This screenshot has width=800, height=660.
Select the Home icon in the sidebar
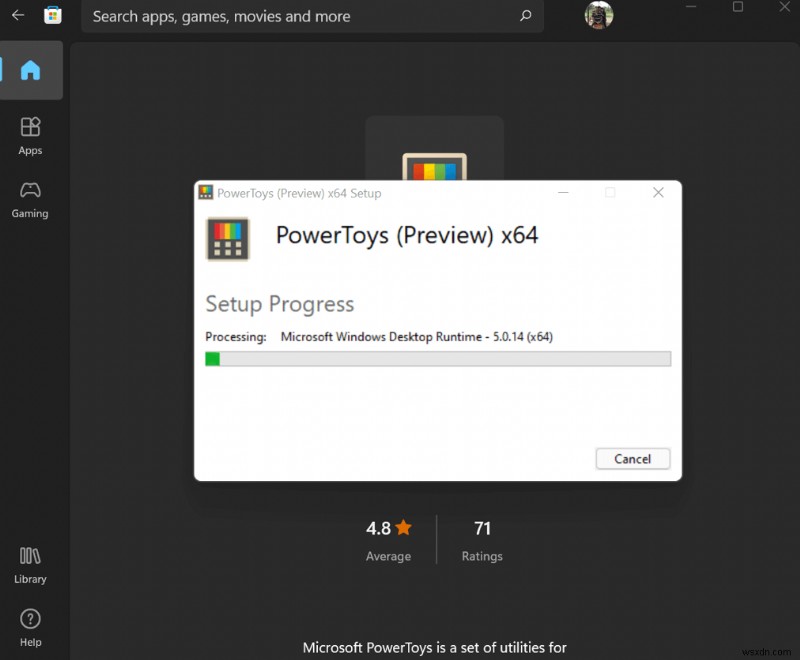[30, 70]
